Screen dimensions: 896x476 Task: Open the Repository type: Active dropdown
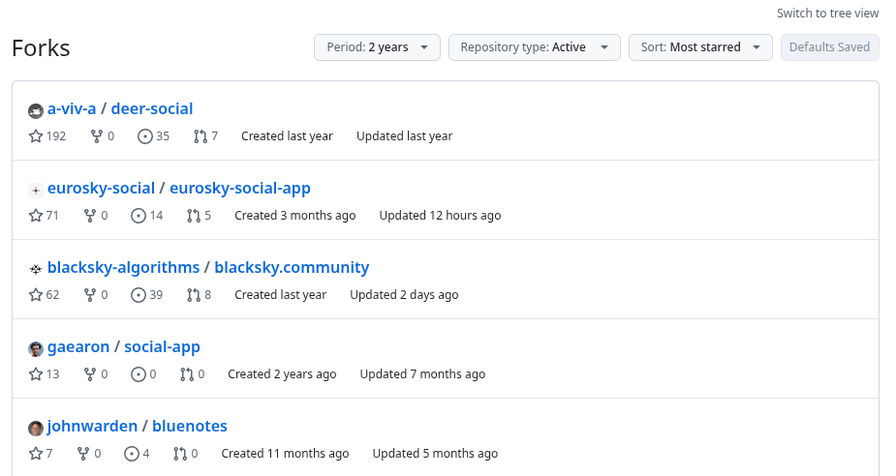pos(534,47)
